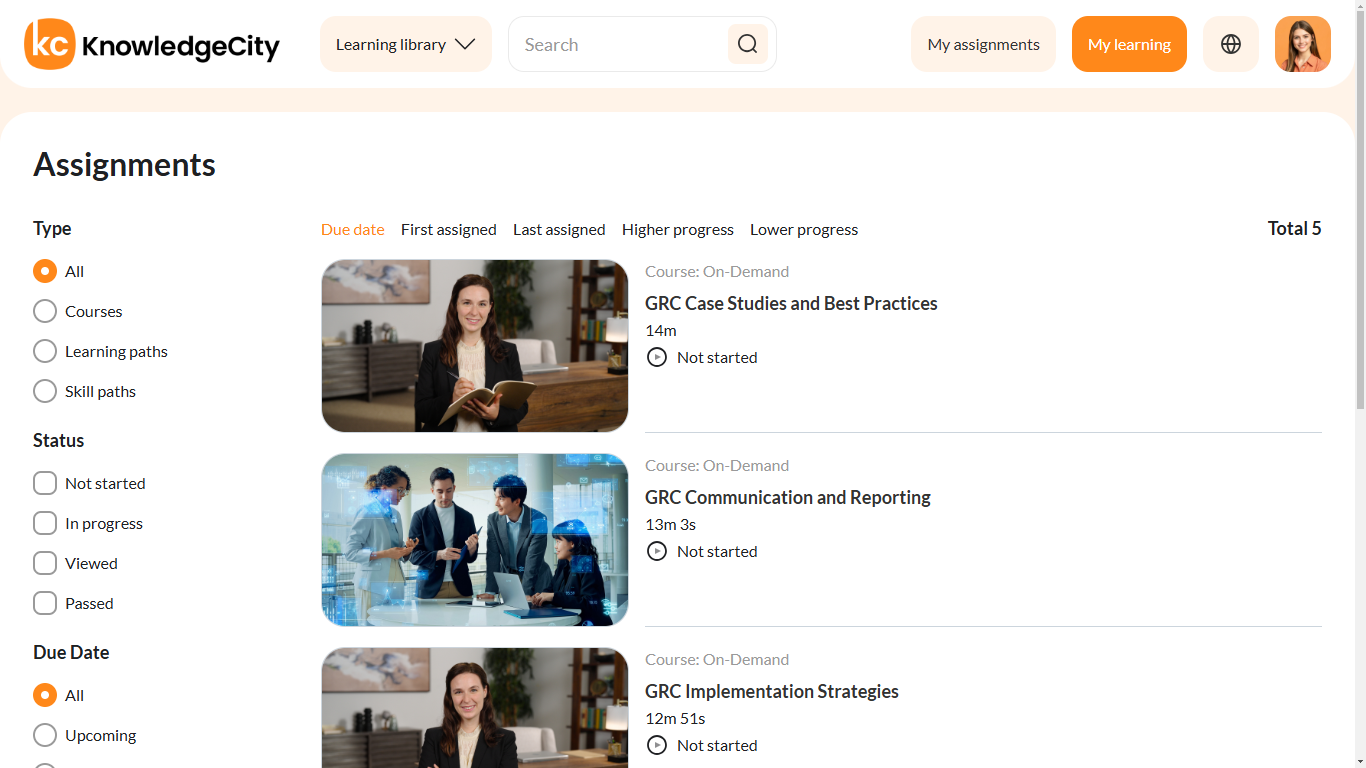This screenshot has width=1366, height=768.
Task: Click play icon for GRC Communication and Reporting
Action: pos(656,551)
